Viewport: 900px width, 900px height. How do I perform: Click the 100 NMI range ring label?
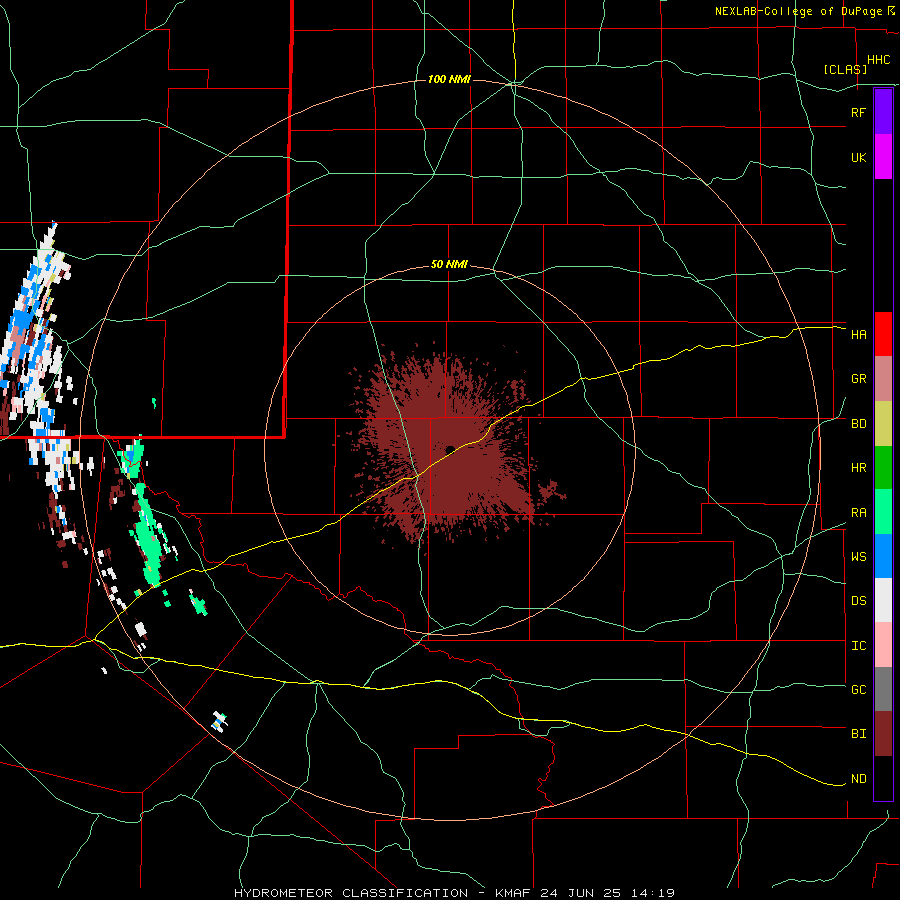pyautogui.click(x=449, y=79)
